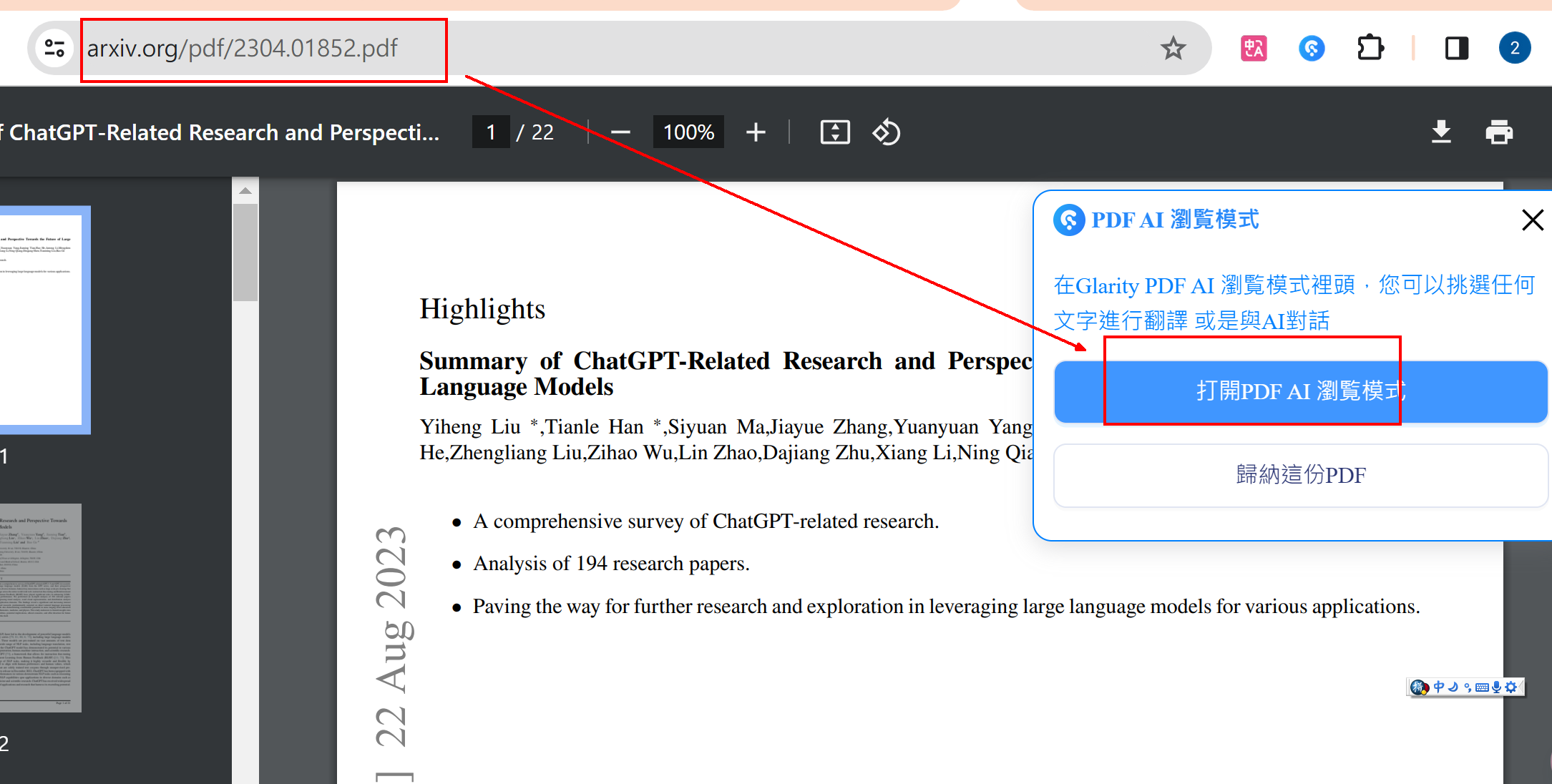The width and height of the screenshot is (1552, 784).
Task: Click the 打開PDF AI 瀏覽模式 button
Action: (1300, 391)
